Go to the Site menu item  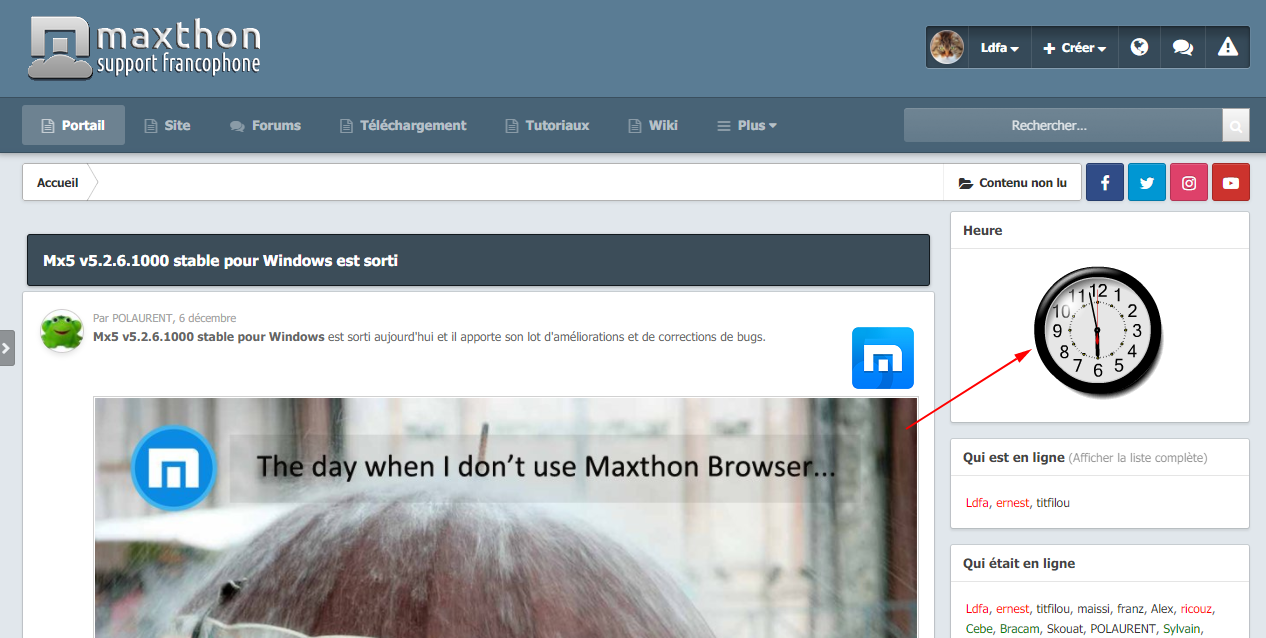(167, 125)
